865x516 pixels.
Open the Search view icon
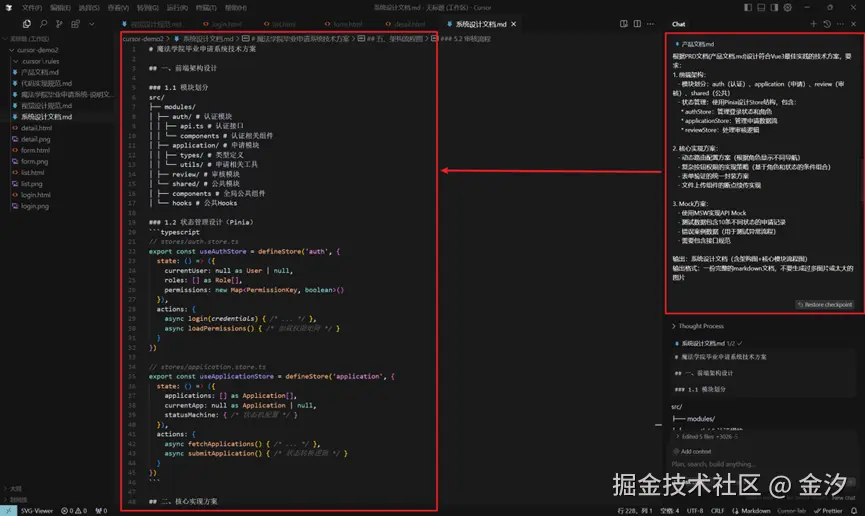click(x=43, y=24)
